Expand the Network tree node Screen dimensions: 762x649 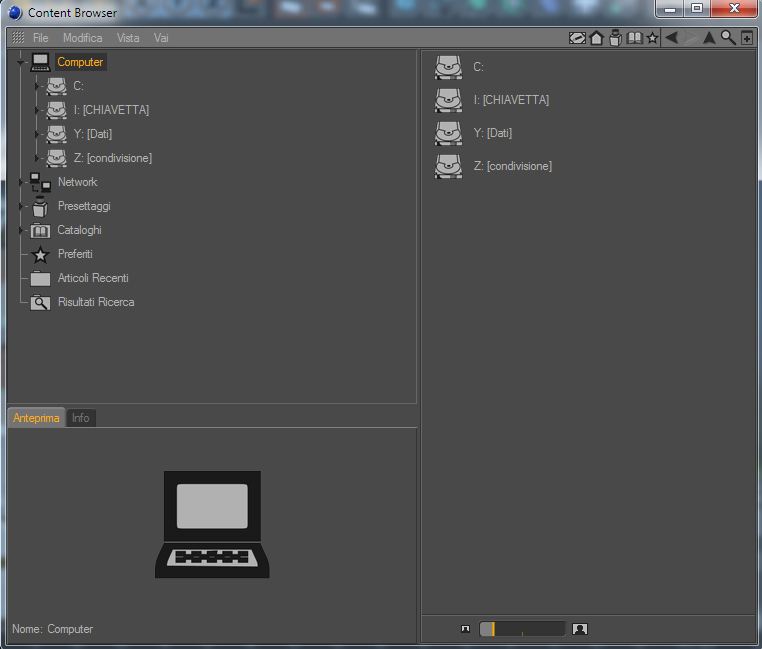pos(20,182)
